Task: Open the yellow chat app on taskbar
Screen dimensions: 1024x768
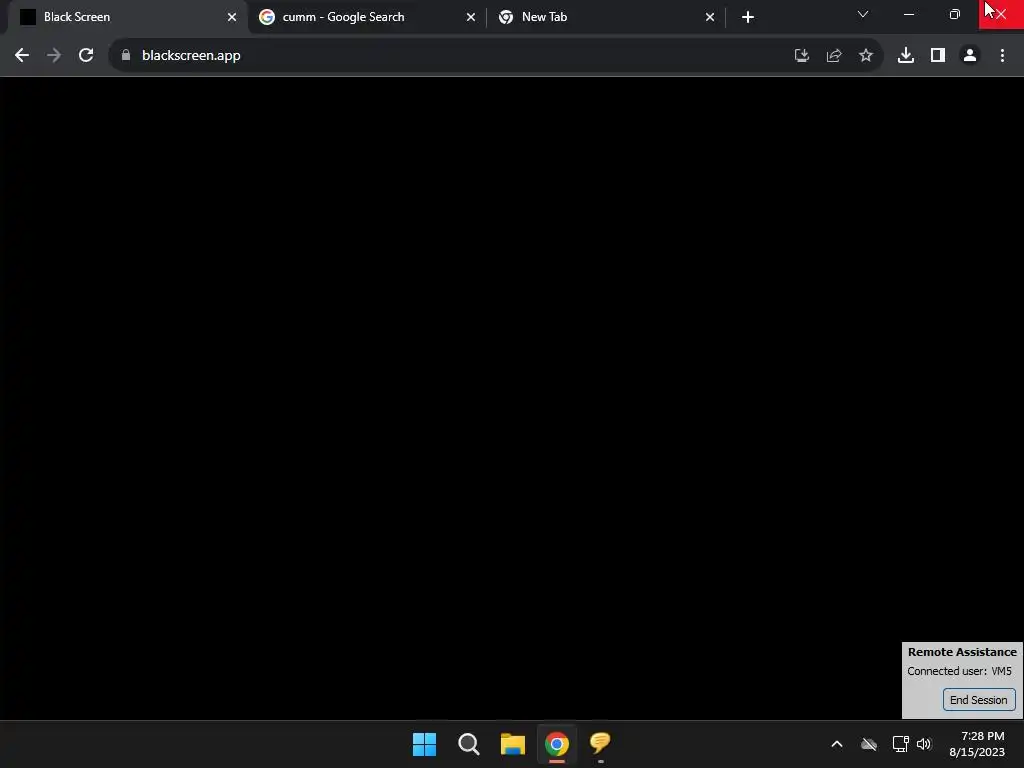Action: (x=600, y=743)
